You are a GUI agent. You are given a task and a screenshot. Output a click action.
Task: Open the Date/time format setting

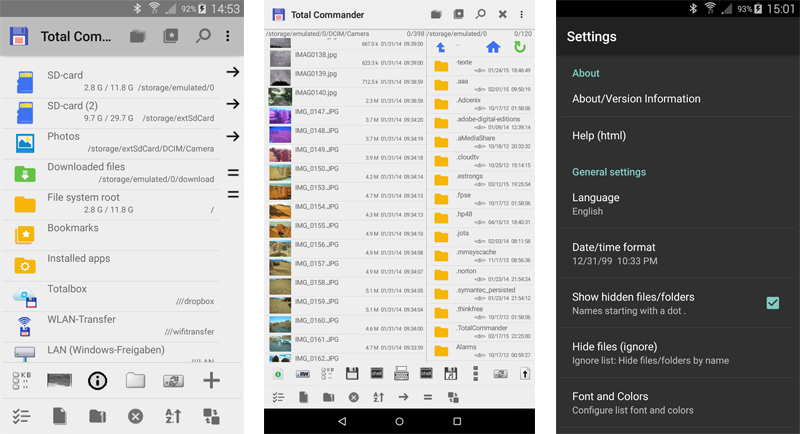point(678,253)
